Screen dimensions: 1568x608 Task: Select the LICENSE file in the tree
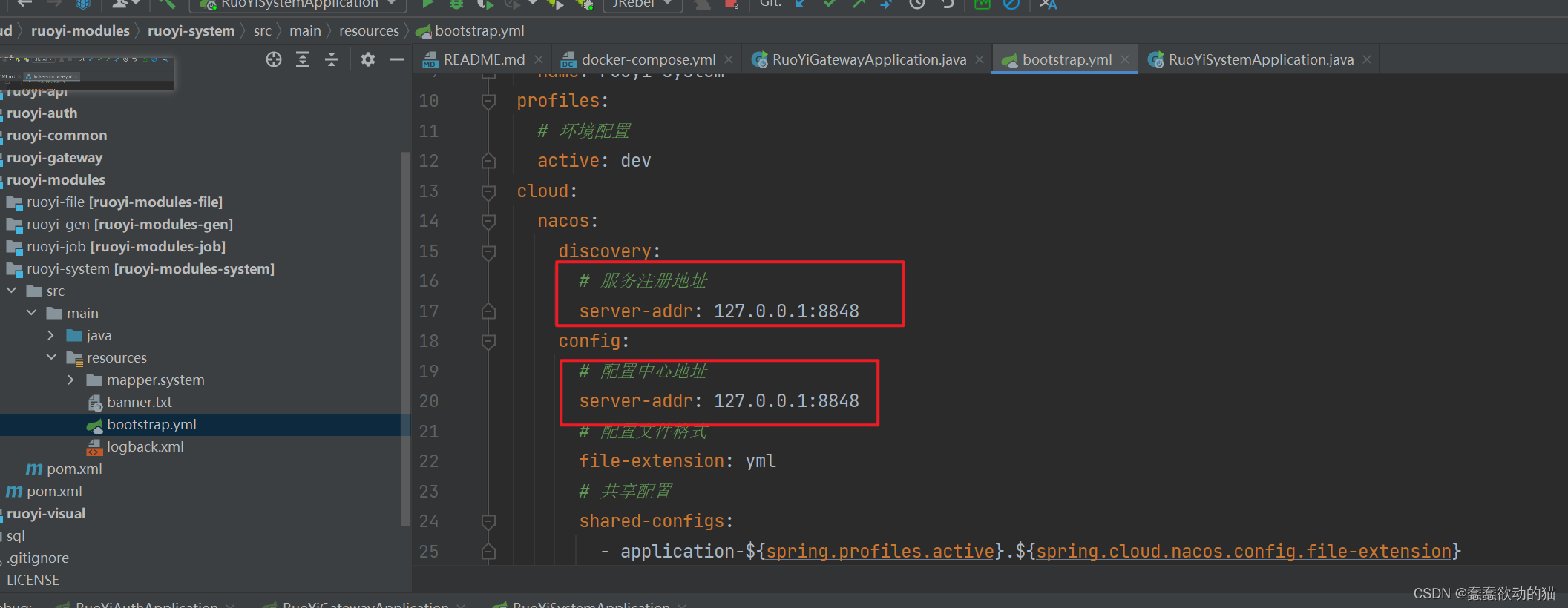tap(33, 580)
